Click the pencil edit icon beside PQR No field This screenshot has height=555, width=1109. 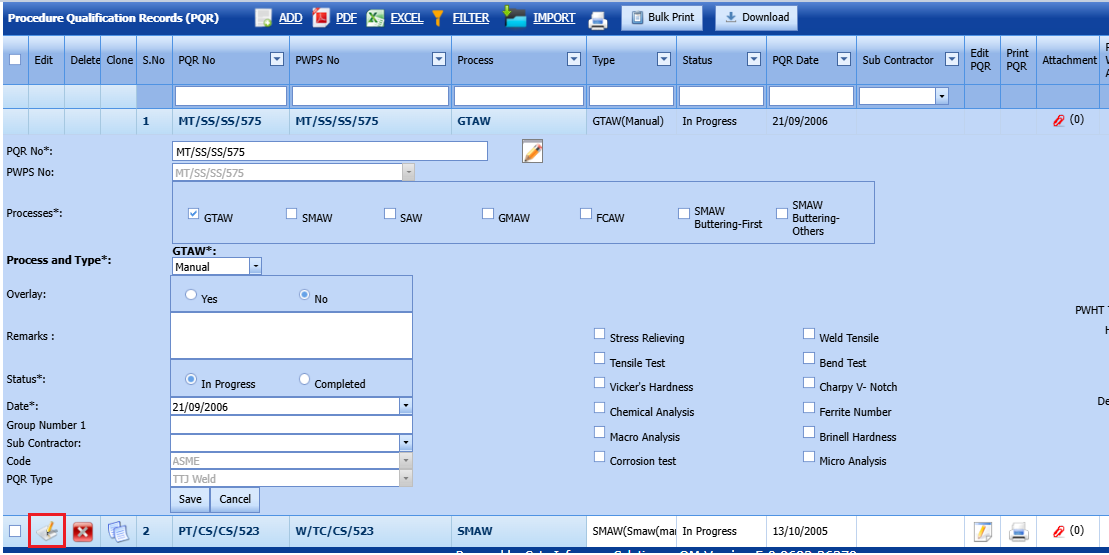pyautogui.click(x=533, y=151)
